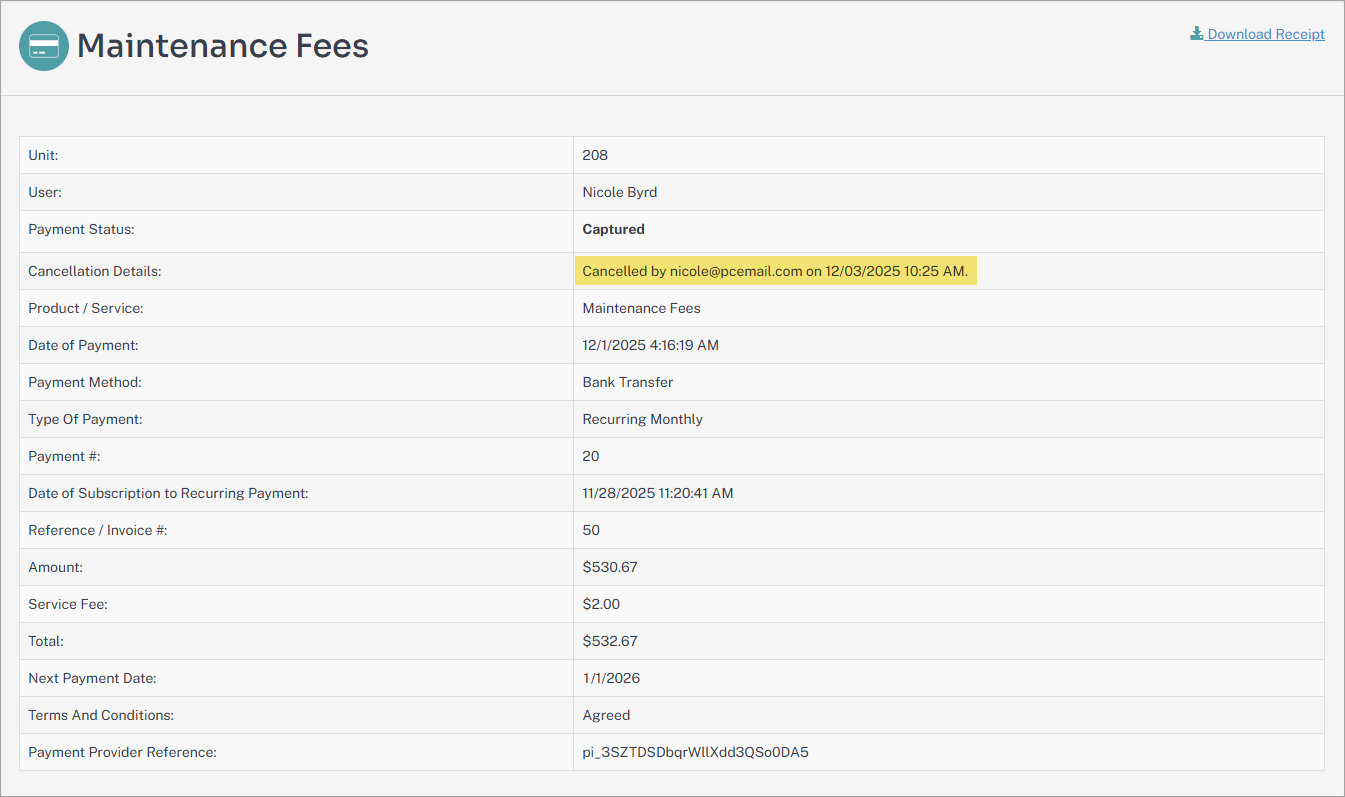Click the service fee $2.00
1345x797 pixels.
[x=601, y=604]
